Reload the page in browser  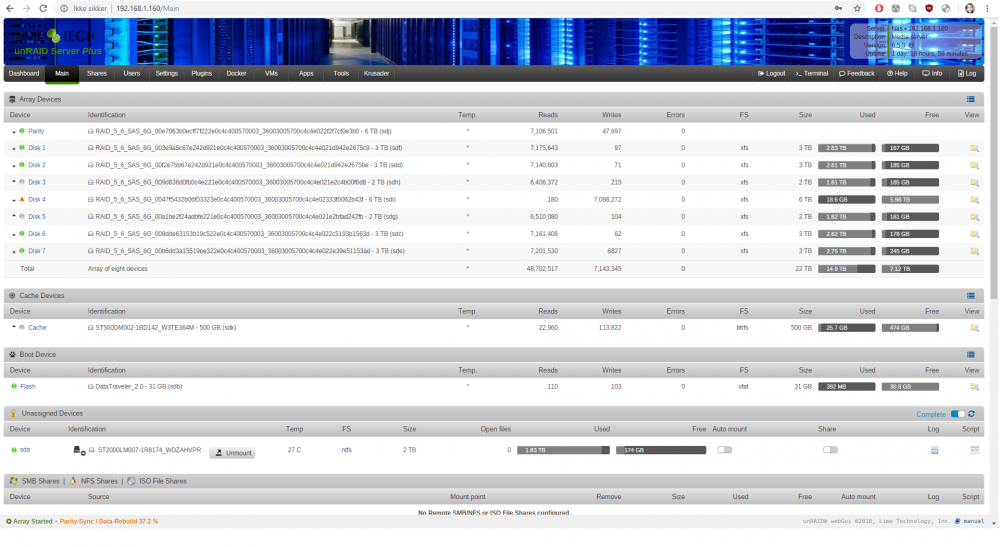[x=43, y=8]
